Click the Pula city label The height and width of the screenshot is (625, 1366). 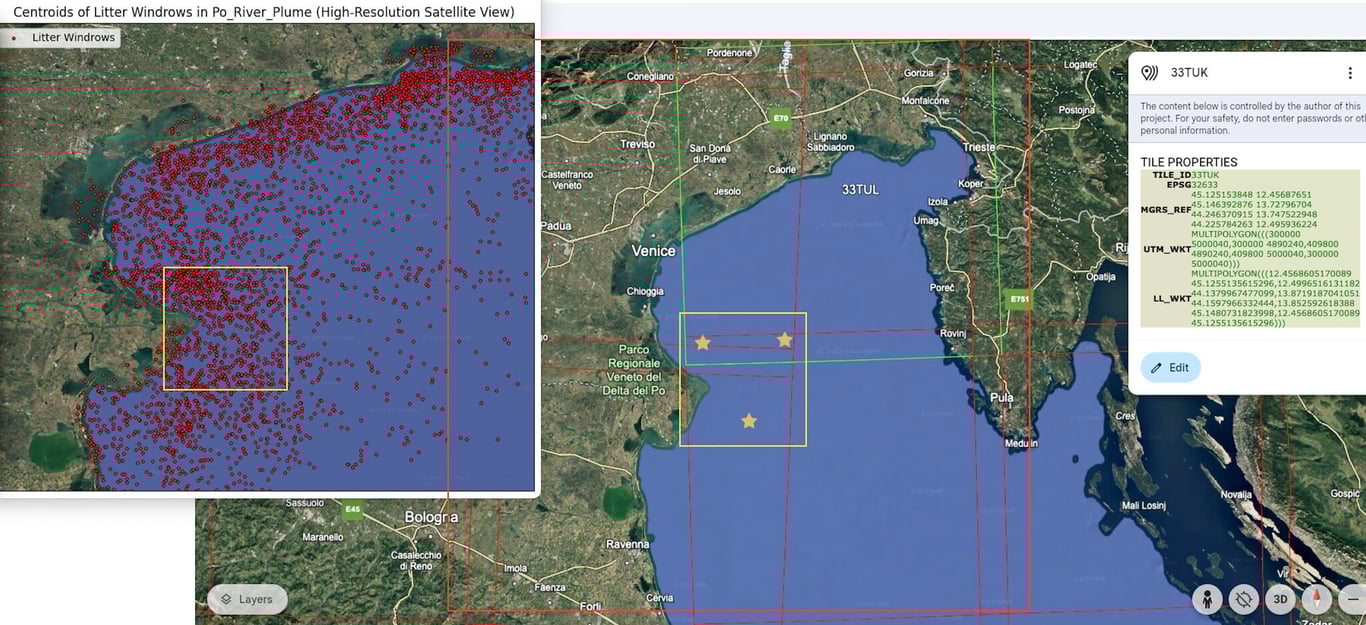pos(1001,398)
